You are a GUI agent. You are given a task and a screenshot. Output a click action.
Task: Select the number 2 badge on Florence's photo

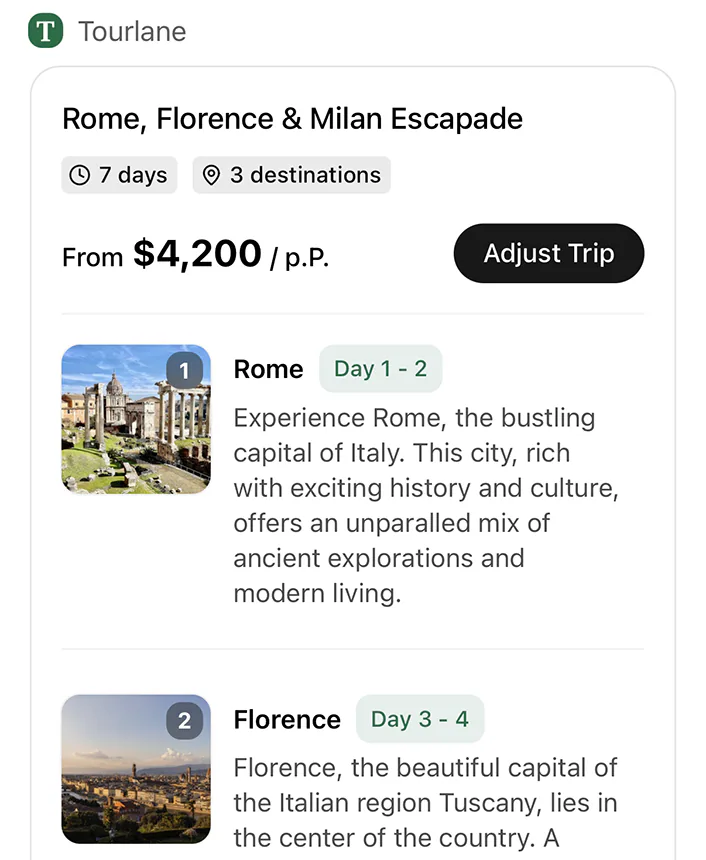coord(184,720)
